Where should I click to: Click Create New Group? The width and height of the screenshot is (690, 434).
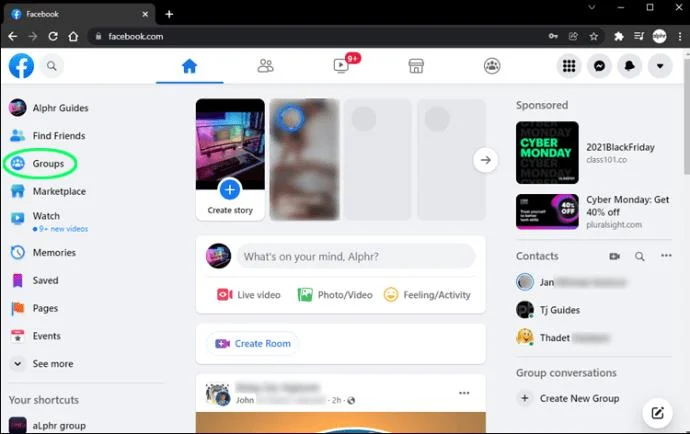point(569,398)
